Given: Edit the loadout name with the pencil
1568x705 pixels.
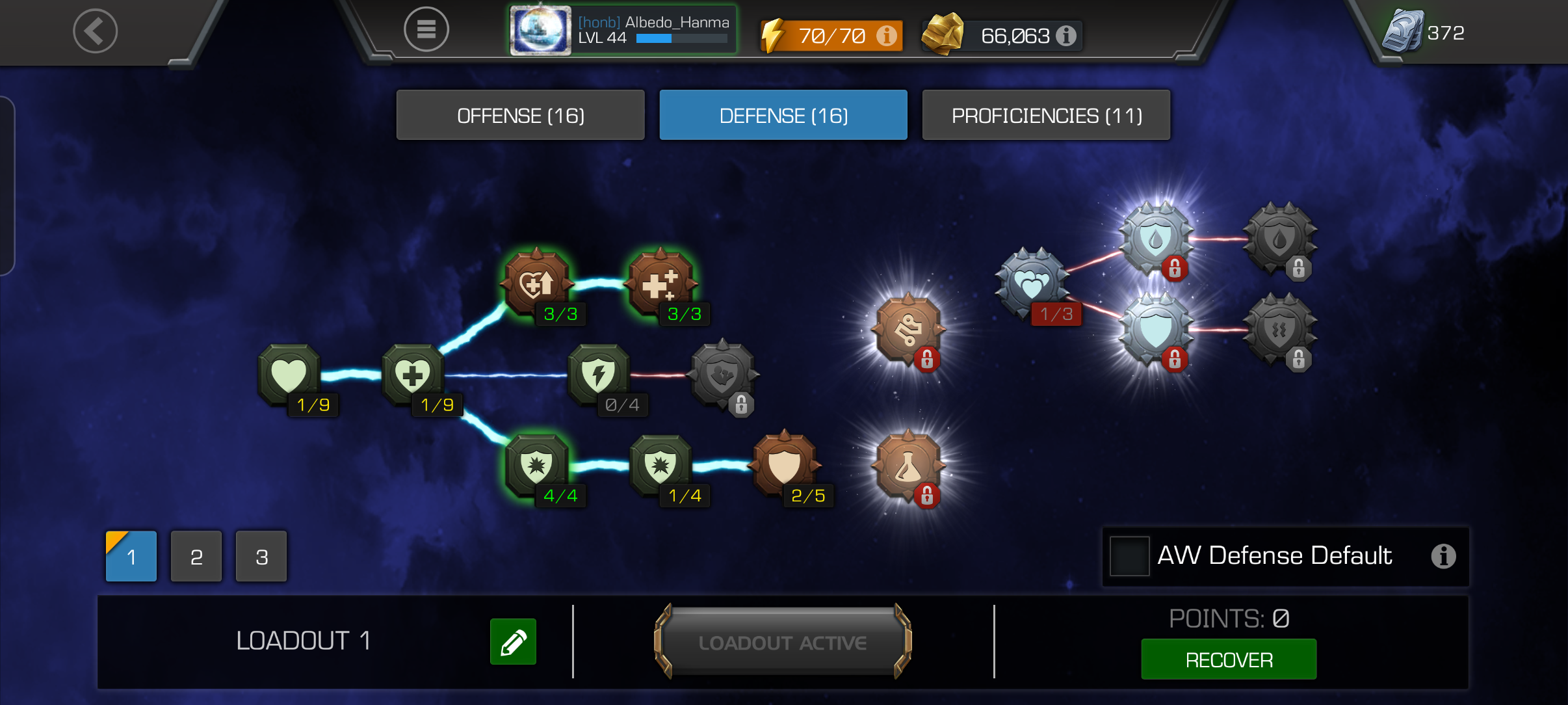Looking at the screenshot, I should tap(513, 642).
